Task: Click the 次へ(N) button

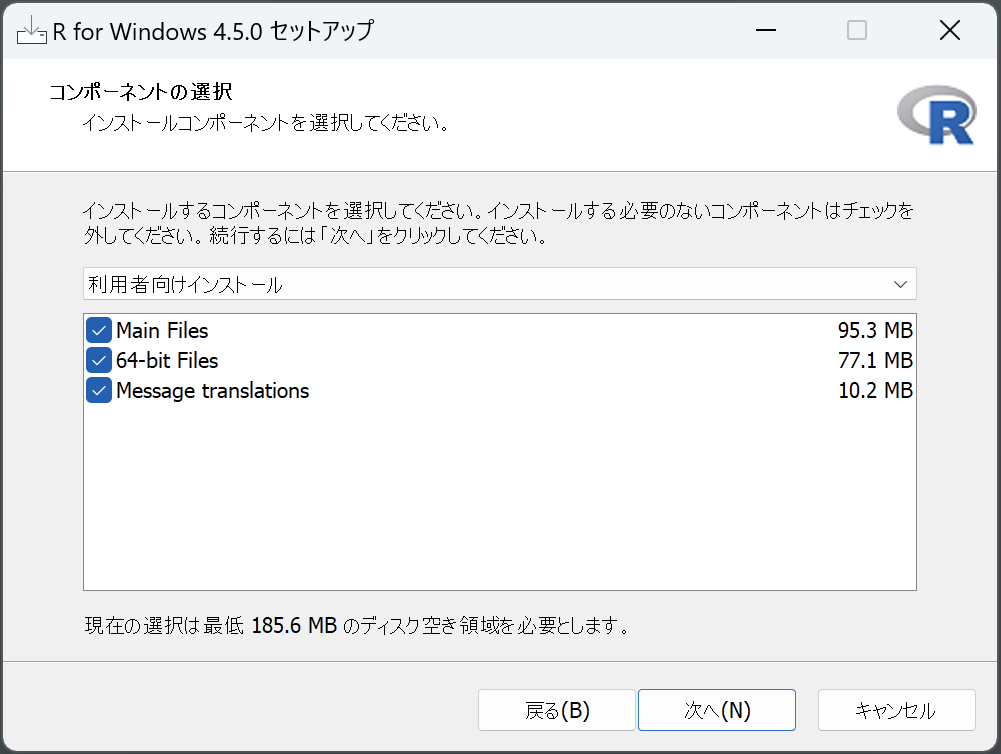Action: pos(716,710)
